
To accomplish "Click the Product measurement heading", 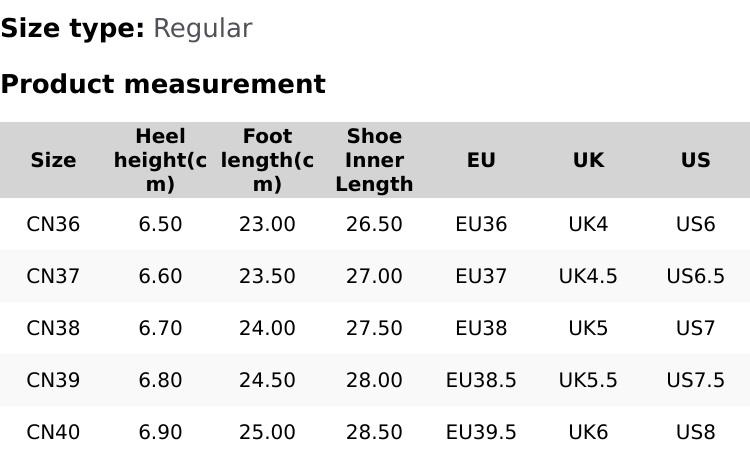I will [163, 84].
